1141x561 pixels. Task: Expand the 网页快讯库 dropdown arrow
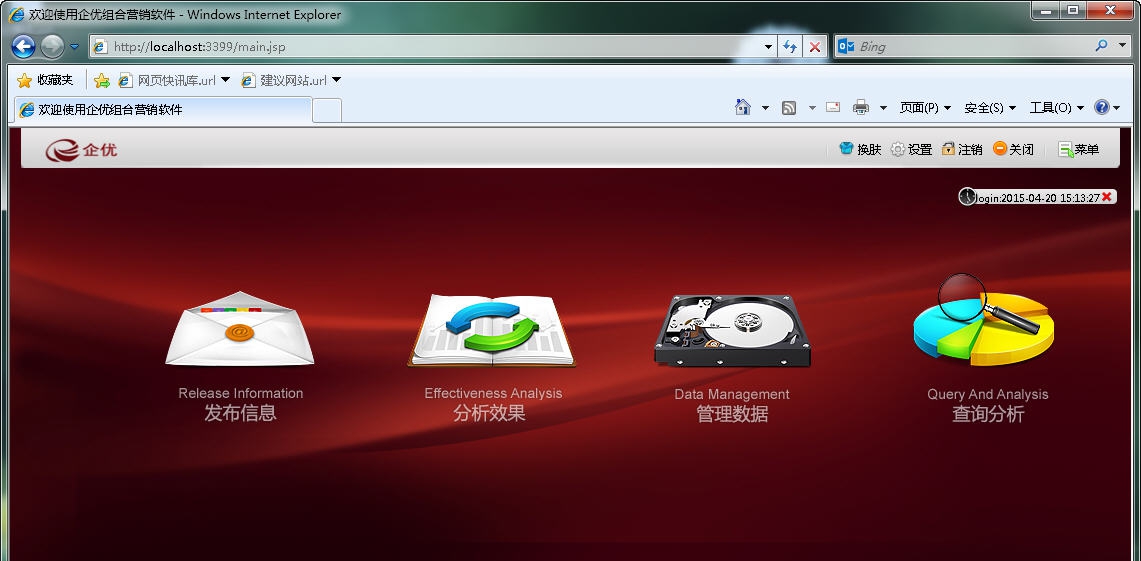225,80
